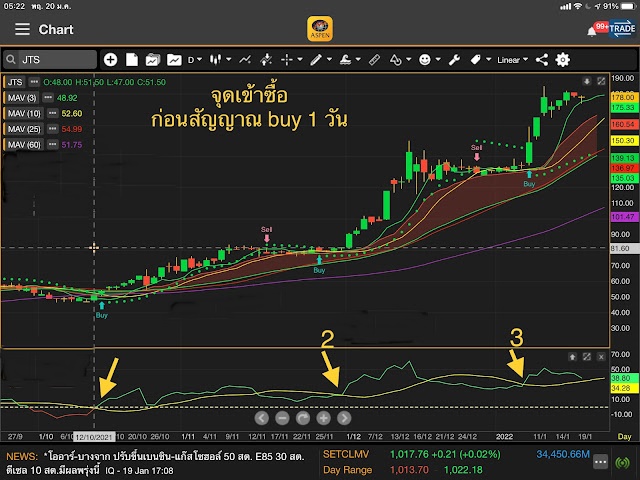Select the crosshair cursor tool
640x480 pixels.
(287, 60)
